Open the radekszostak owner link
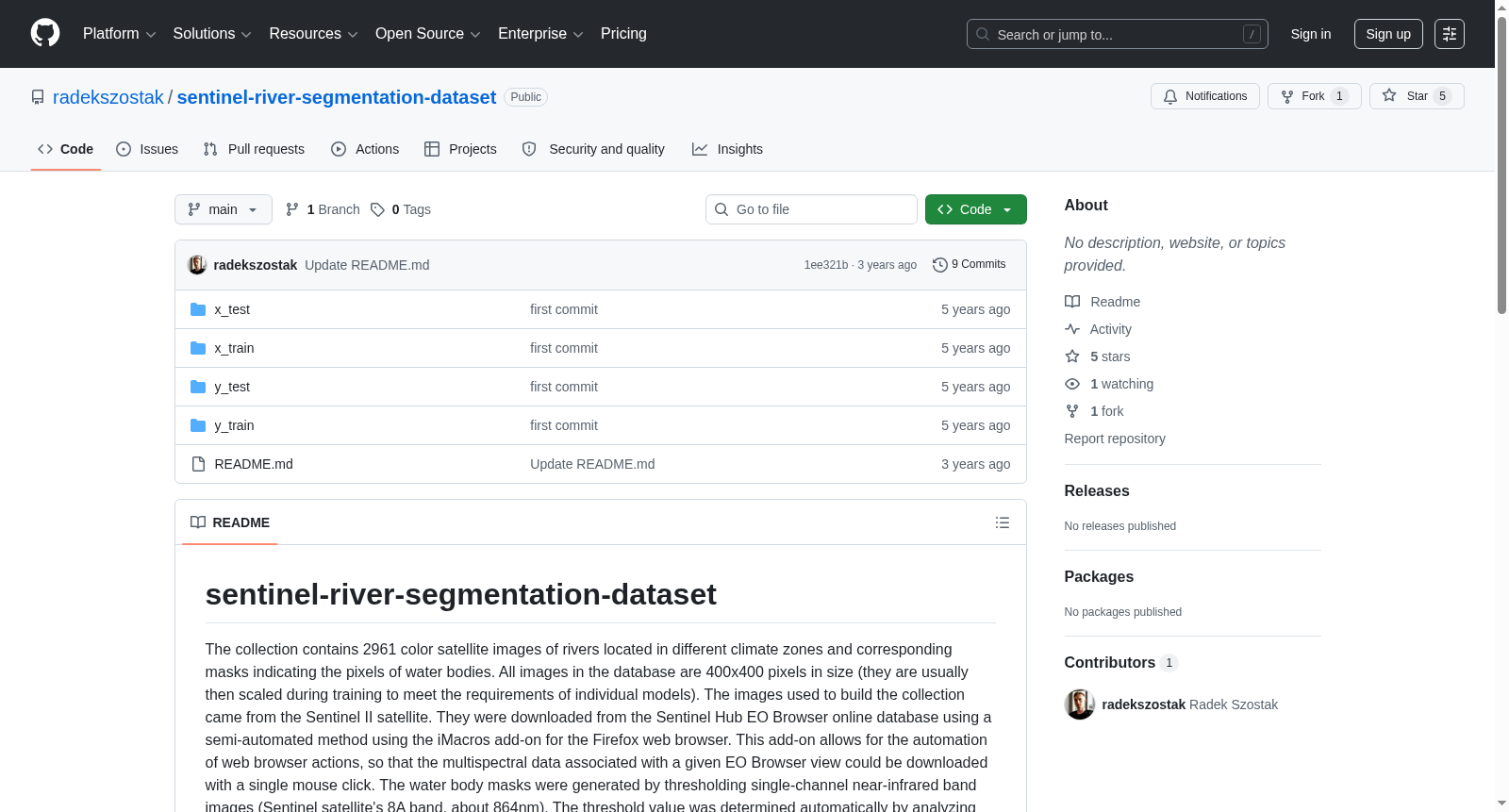This screenshot has height=812, width=1509. coord(108,97)
